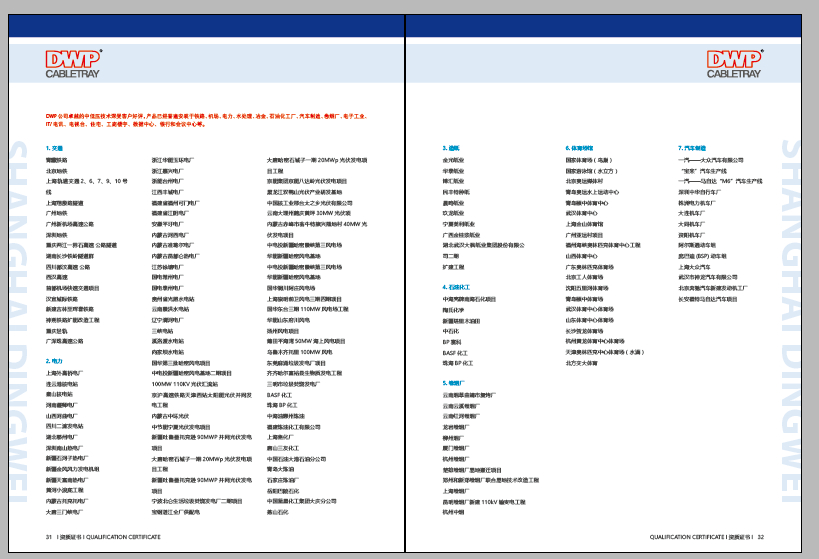This screenshot has height=559, width=819.
Task: Click the "内蒙古中环光伏" entry
Action: pos(170,416)
